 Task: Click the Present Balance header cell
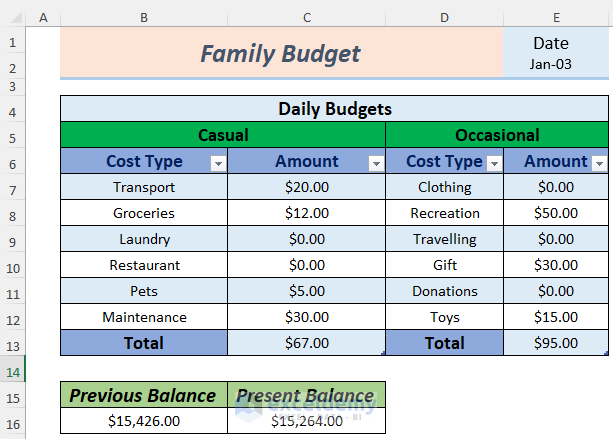[306, 395]
